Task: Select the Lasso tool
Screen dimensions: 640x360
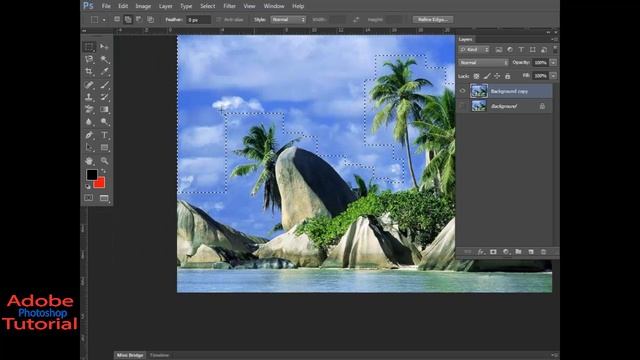Action: [89, 59]
